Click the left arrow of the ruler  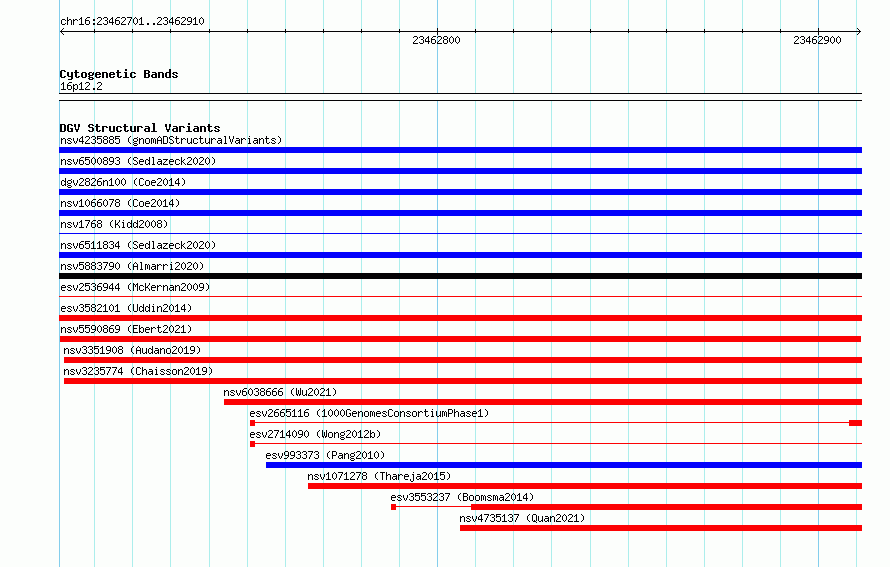coord(62,32)
